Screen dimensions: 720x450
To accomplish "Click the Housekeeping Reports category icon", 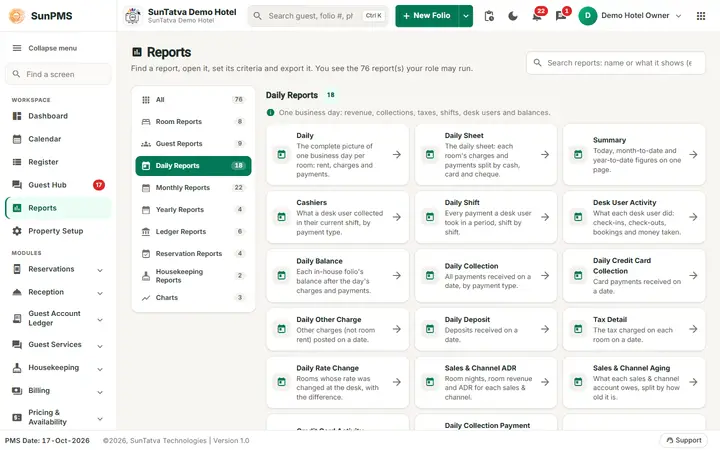I will pos(146,276).
